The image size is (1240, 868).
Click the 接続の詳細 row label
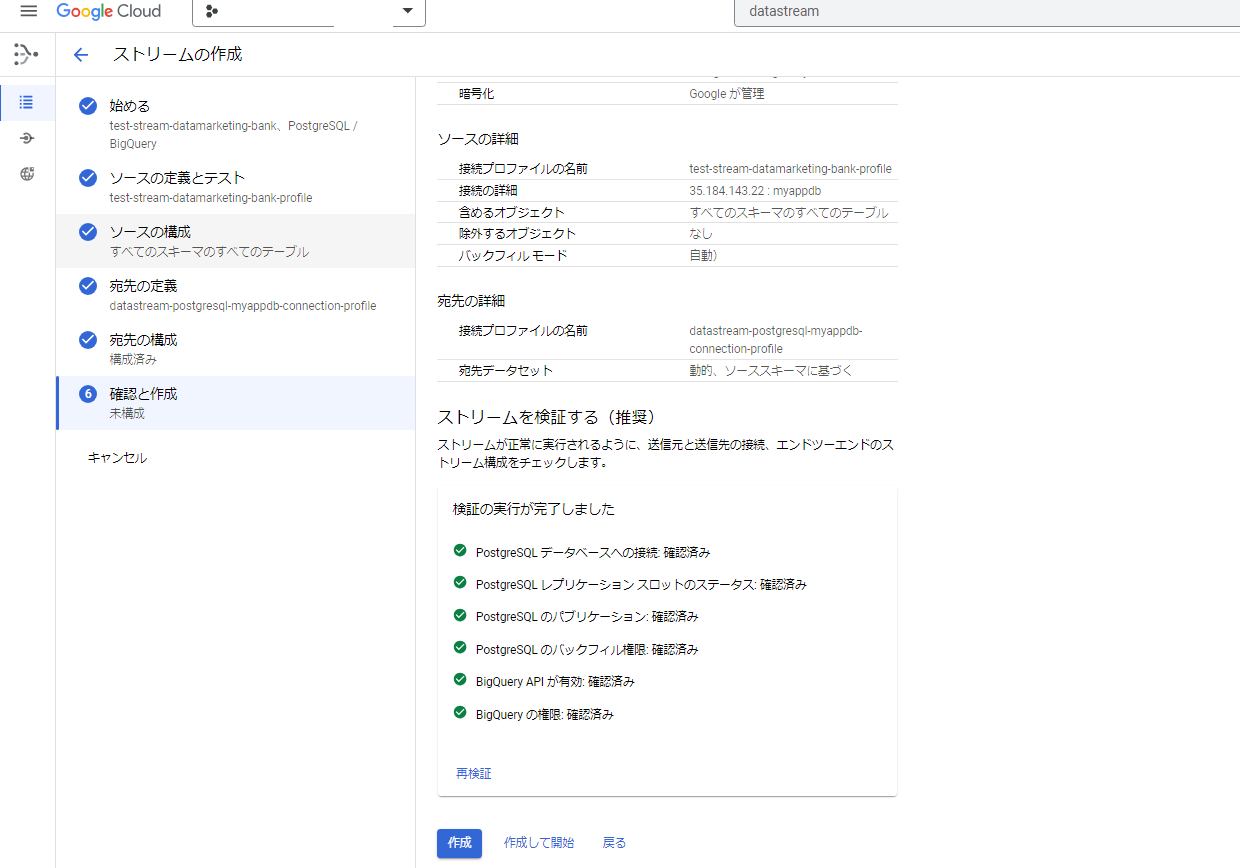(490, 191)
